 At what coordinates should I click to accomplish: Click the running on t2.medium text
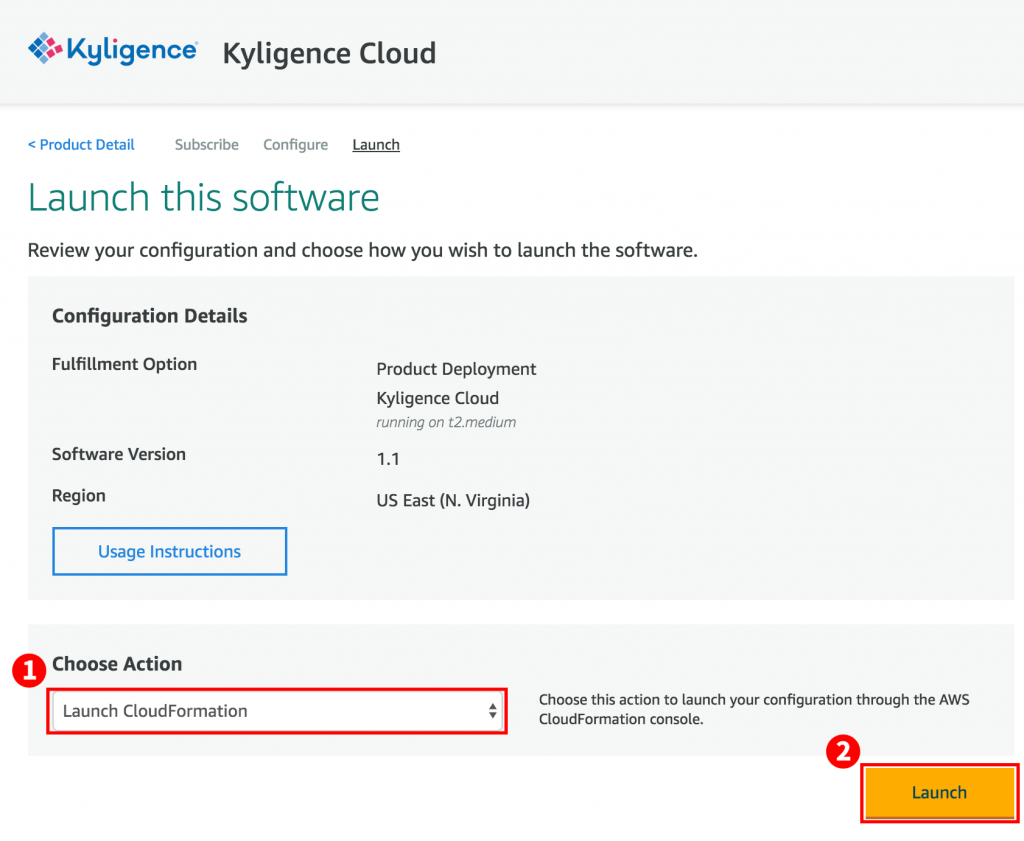click(x=446, y=422)
